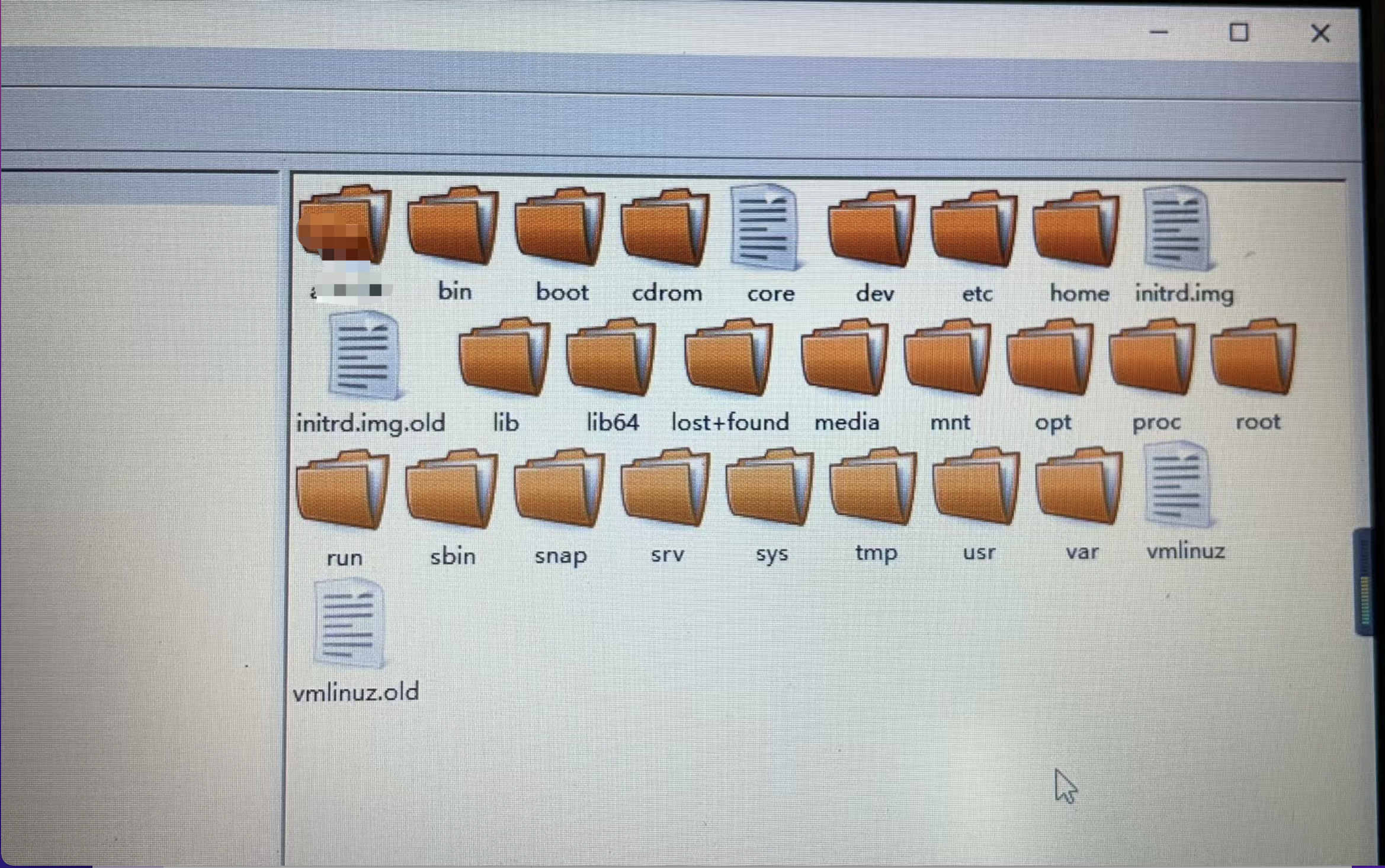
Task: Open the root folder
Action: [x=1254, y=358]
